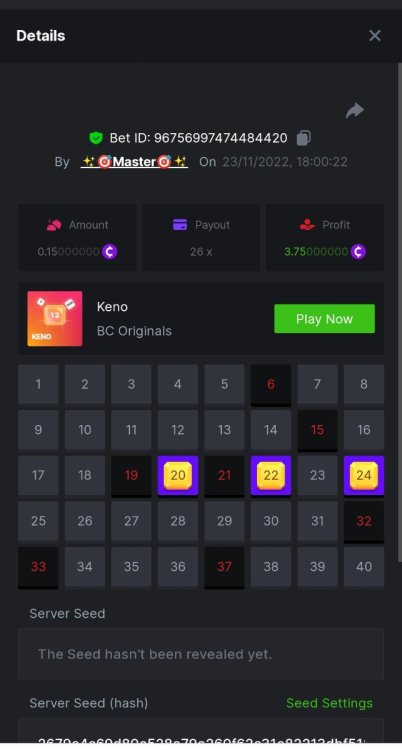Click the Payout card icon
The image size is (402, 750).
(180, 224)
